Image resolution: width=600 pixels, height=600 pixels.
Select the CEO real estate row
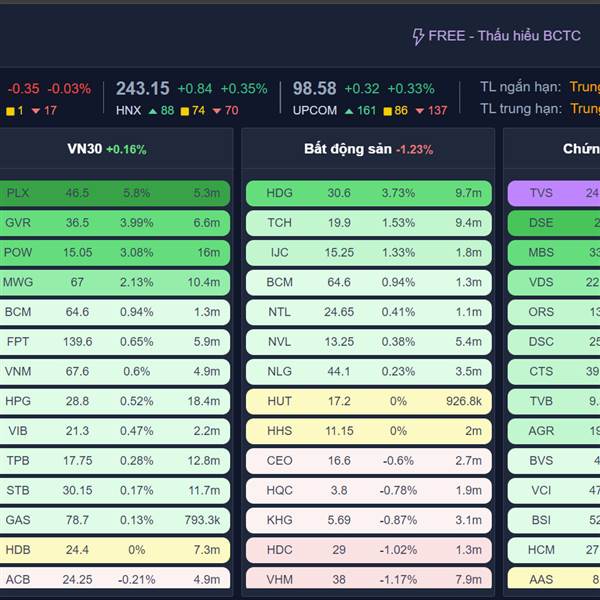tap(368, 461)
